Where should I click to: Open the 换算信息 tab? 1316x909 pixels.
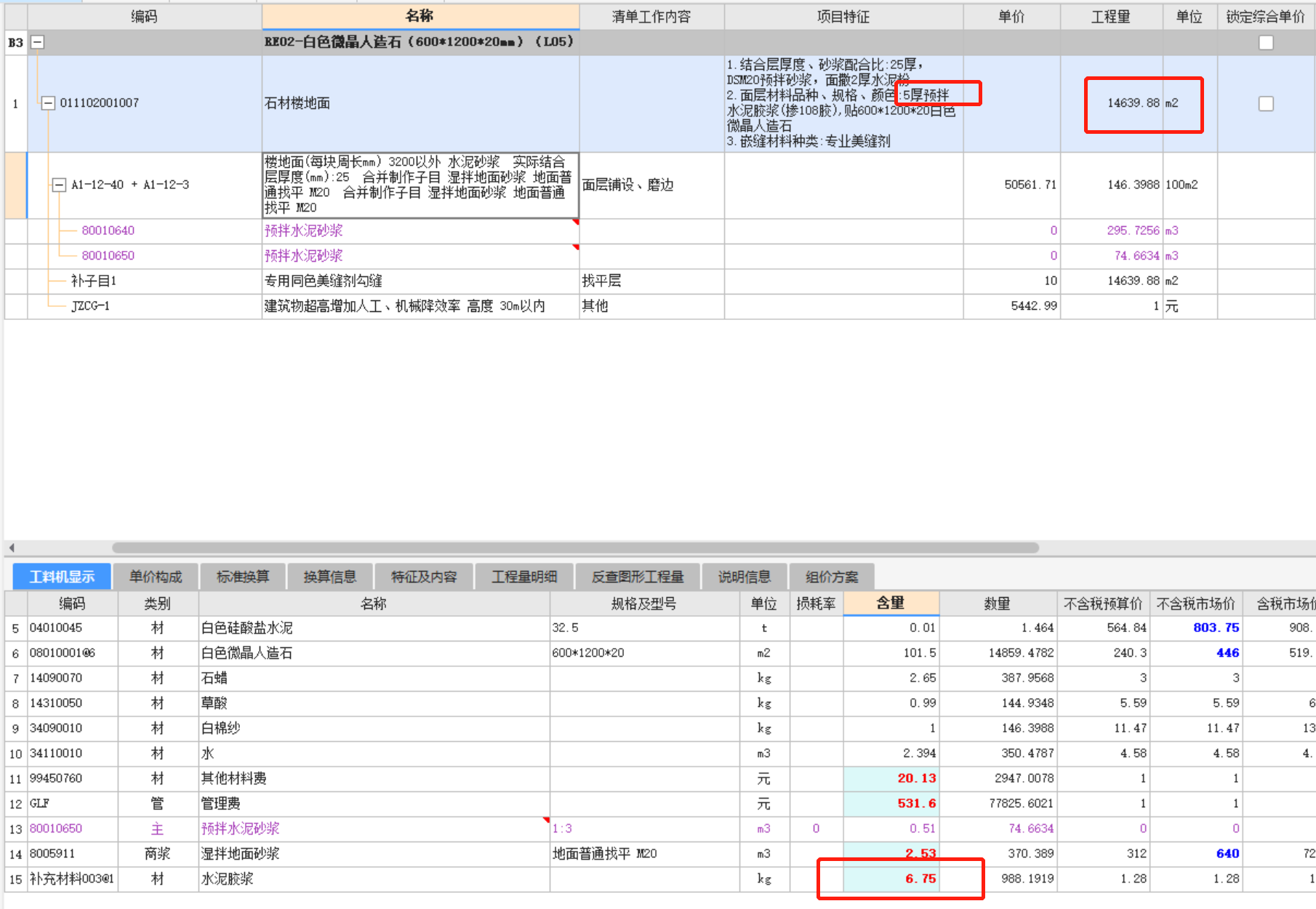coord(330,577)
